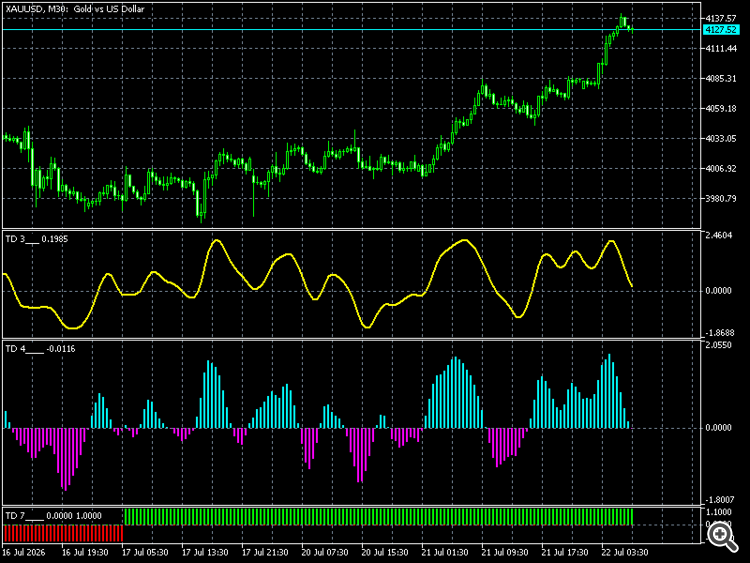Click the cyan current price label 4127.52
750x563 pixels.
tap(721, 30)
